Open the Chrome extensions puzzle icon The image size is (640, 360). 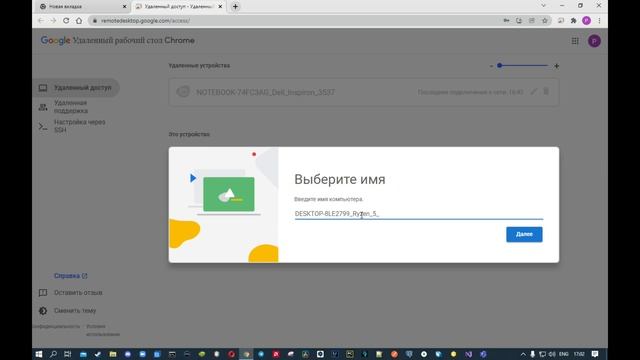[573, 20]
